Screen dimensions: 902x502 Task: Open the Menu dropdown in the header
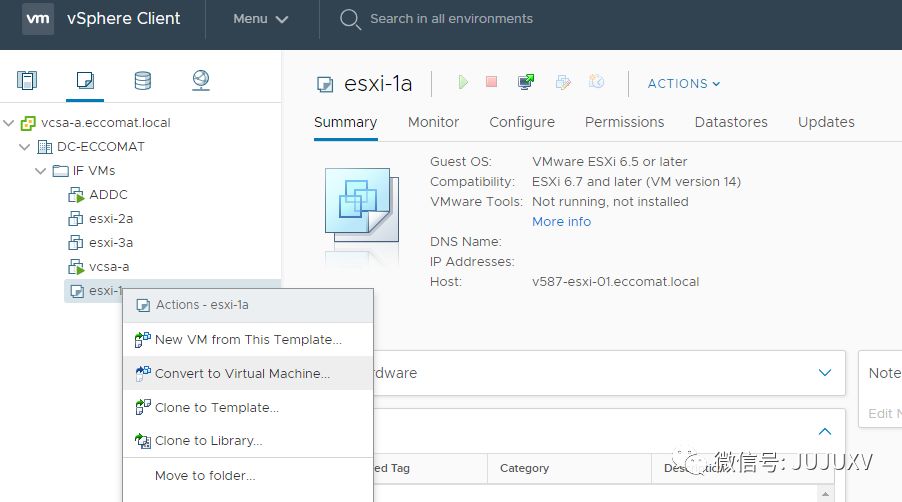261,19
